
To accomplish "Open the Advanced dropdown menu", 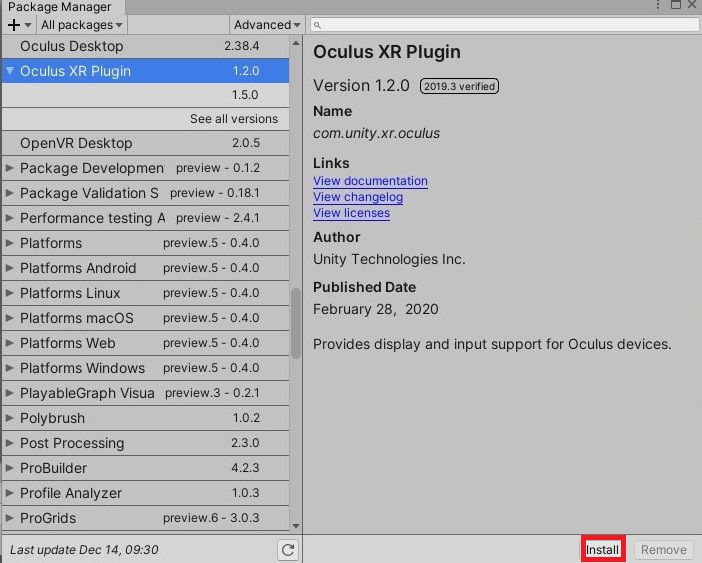I will [266, 25].
